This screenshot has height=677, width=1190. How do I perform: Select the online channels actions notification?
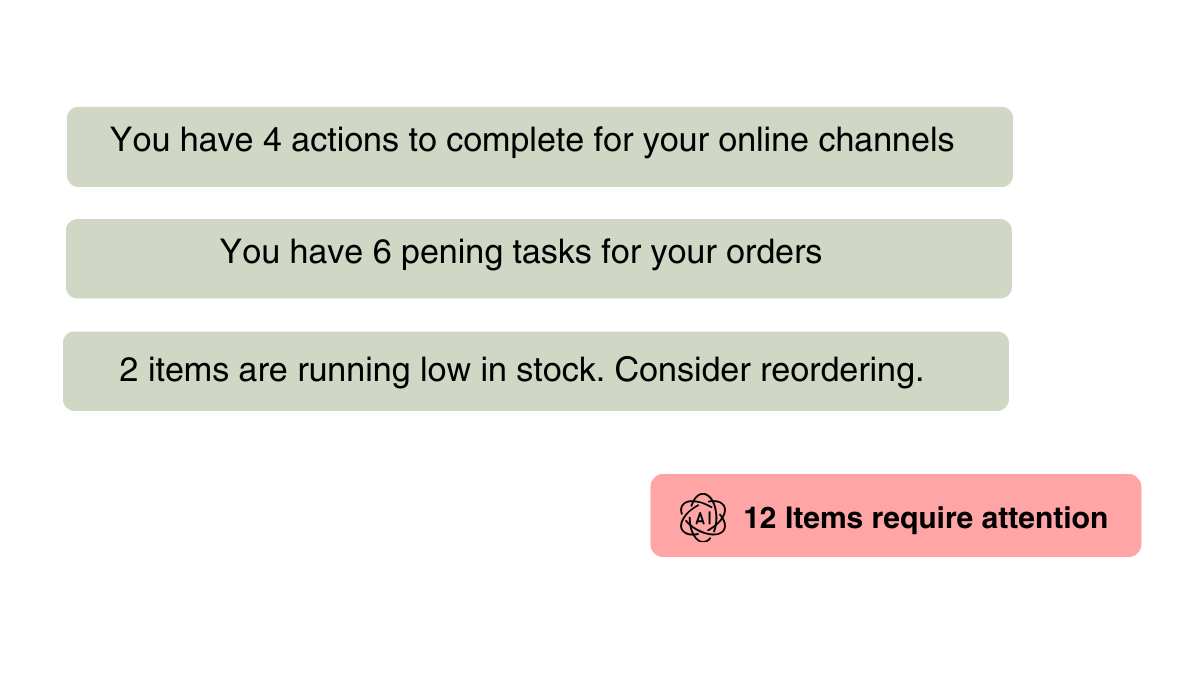point(540,146)
